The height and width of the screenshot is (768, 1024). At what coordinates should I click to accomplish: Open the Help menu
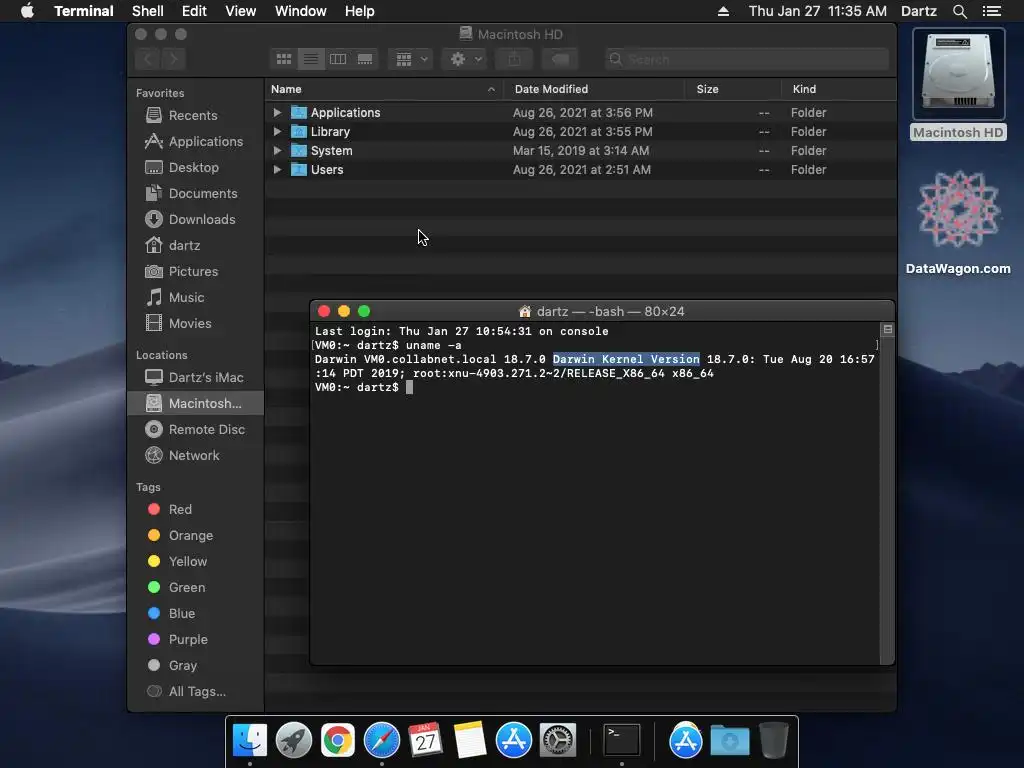point(359,11)
